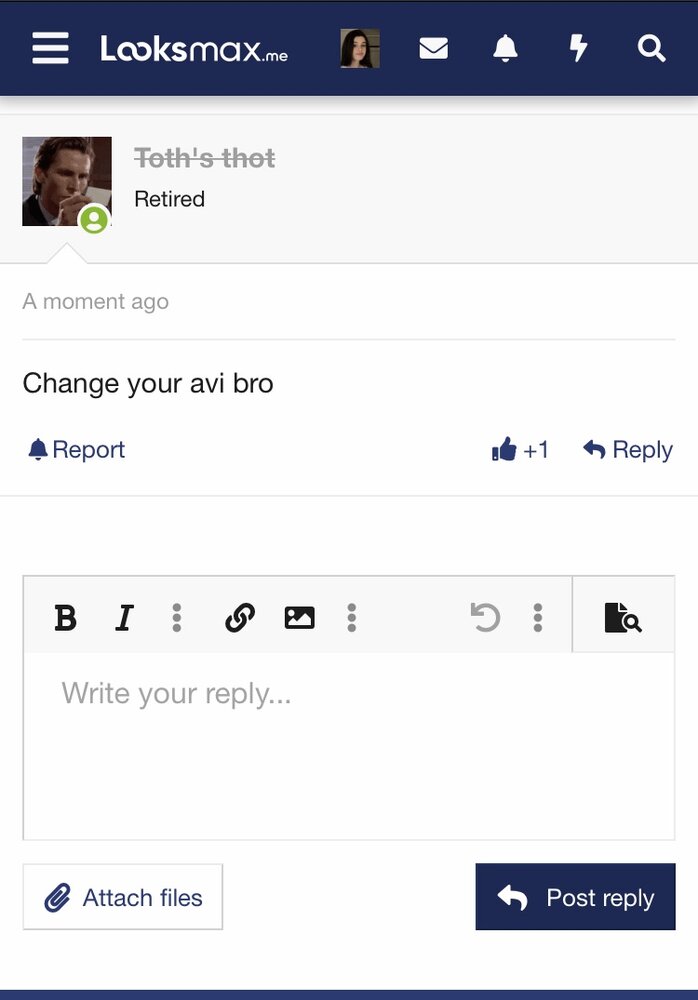698x1000 pixels.
Task: Toggle bold formatting in the editor
Action: pyautogui.click(x=65, y=617)
